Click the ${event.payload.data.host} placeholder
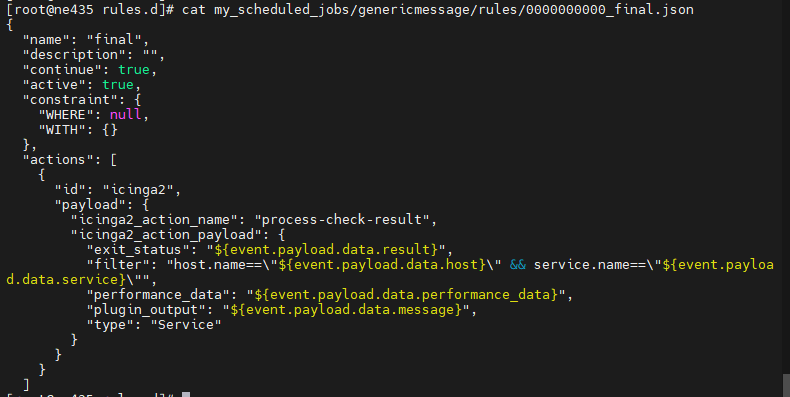The image size is (790, 397). [382, 264]
